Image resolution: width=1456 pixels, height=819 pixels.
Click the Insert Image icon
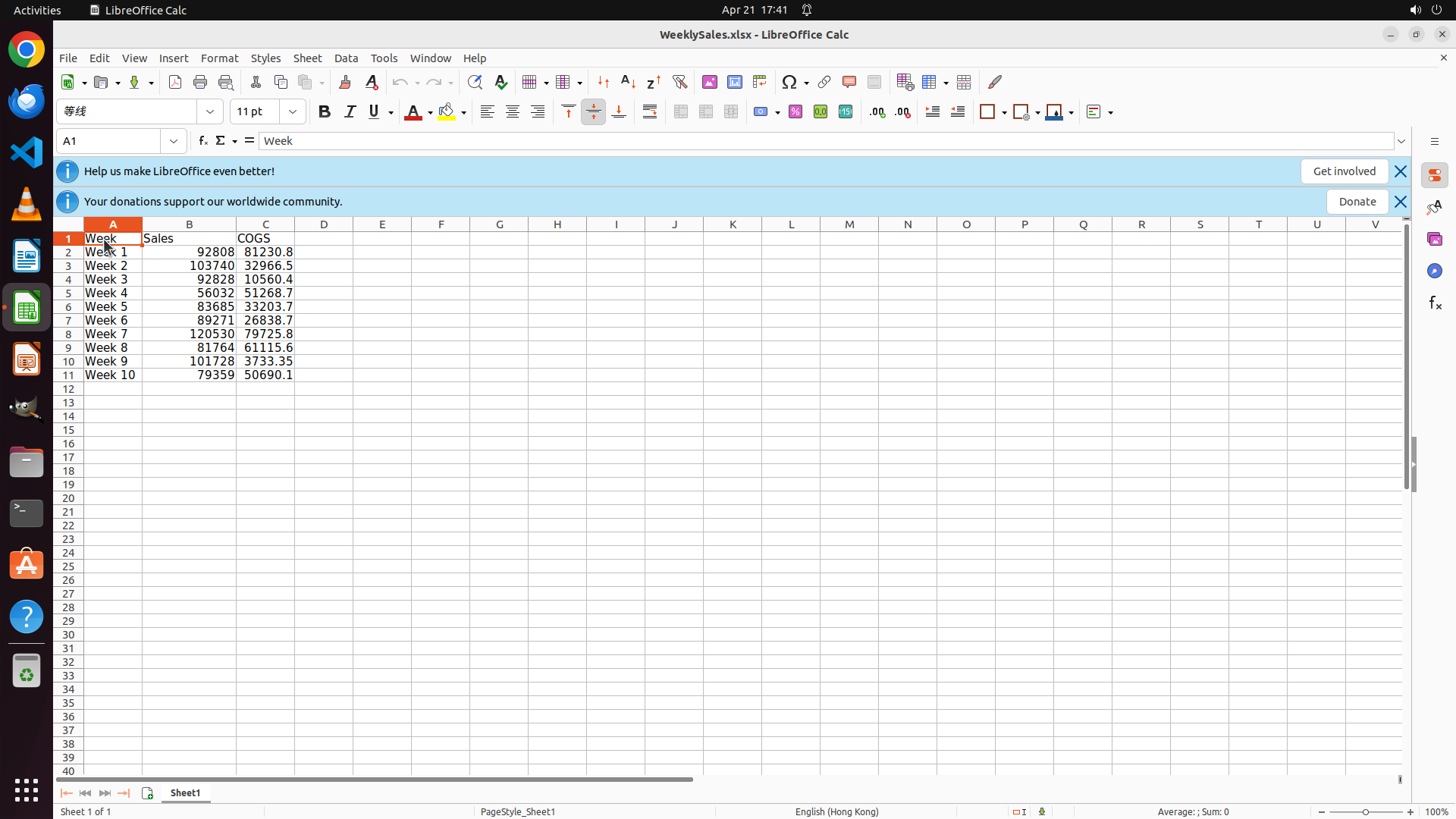710,82
